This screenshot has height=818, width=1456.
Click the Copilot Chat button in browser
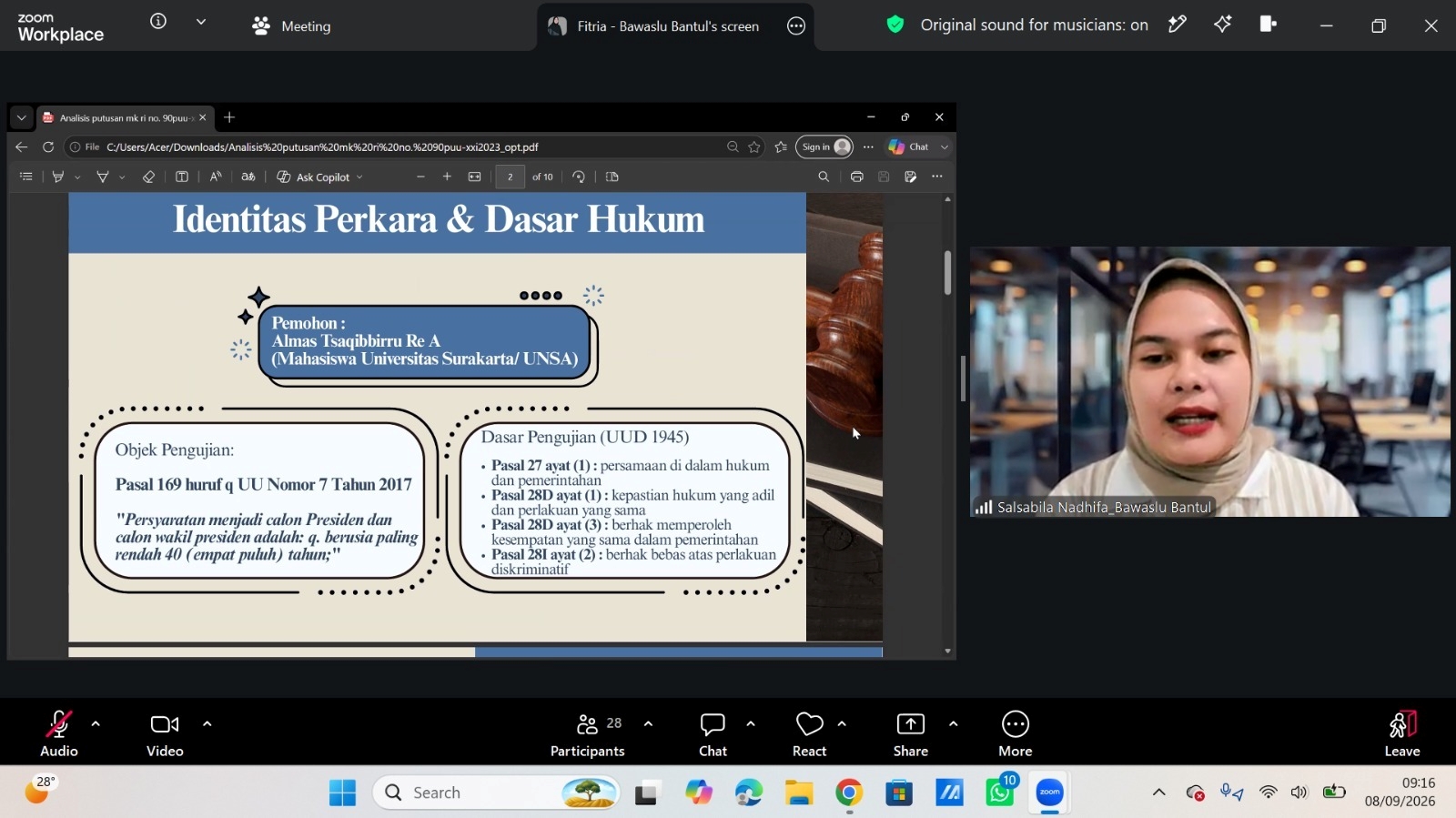tap(909, 146)
